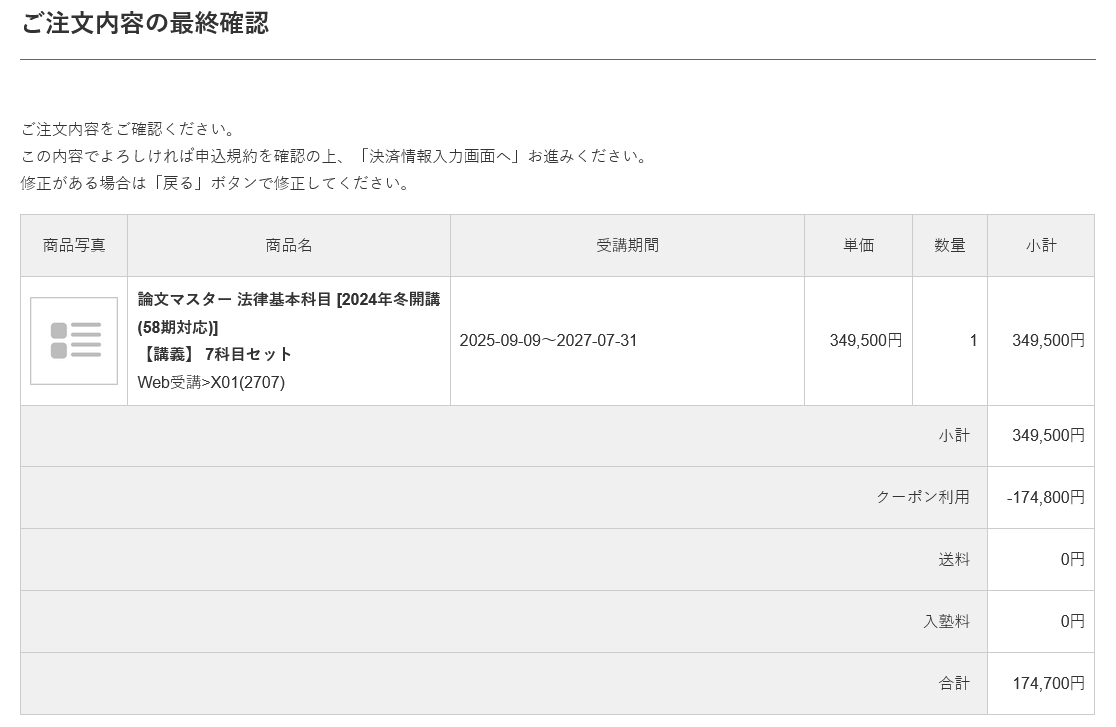Image resolution: width=1116 pixels, height=727 pixels.
Task: Click the 商品名 column header
Action: pyautogui.click(x=289, y=245)
